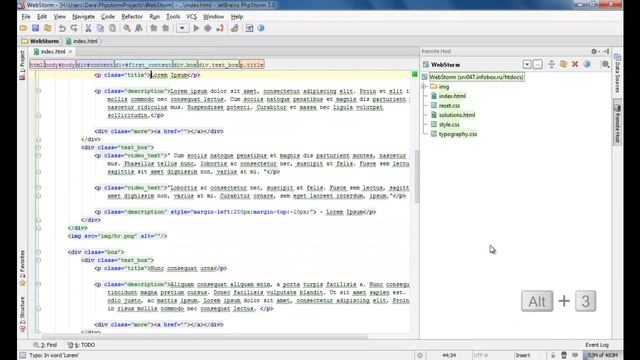Click the blue help icon in Remote Host
640x360 pixels.
[587, 64]
